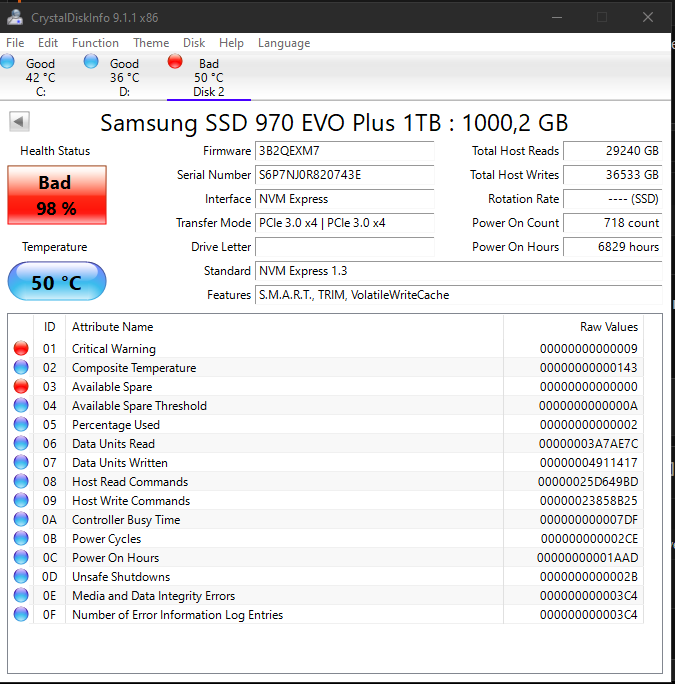675x684 pixels.
Task: Open the Disk menu
Action: (194, 43)
